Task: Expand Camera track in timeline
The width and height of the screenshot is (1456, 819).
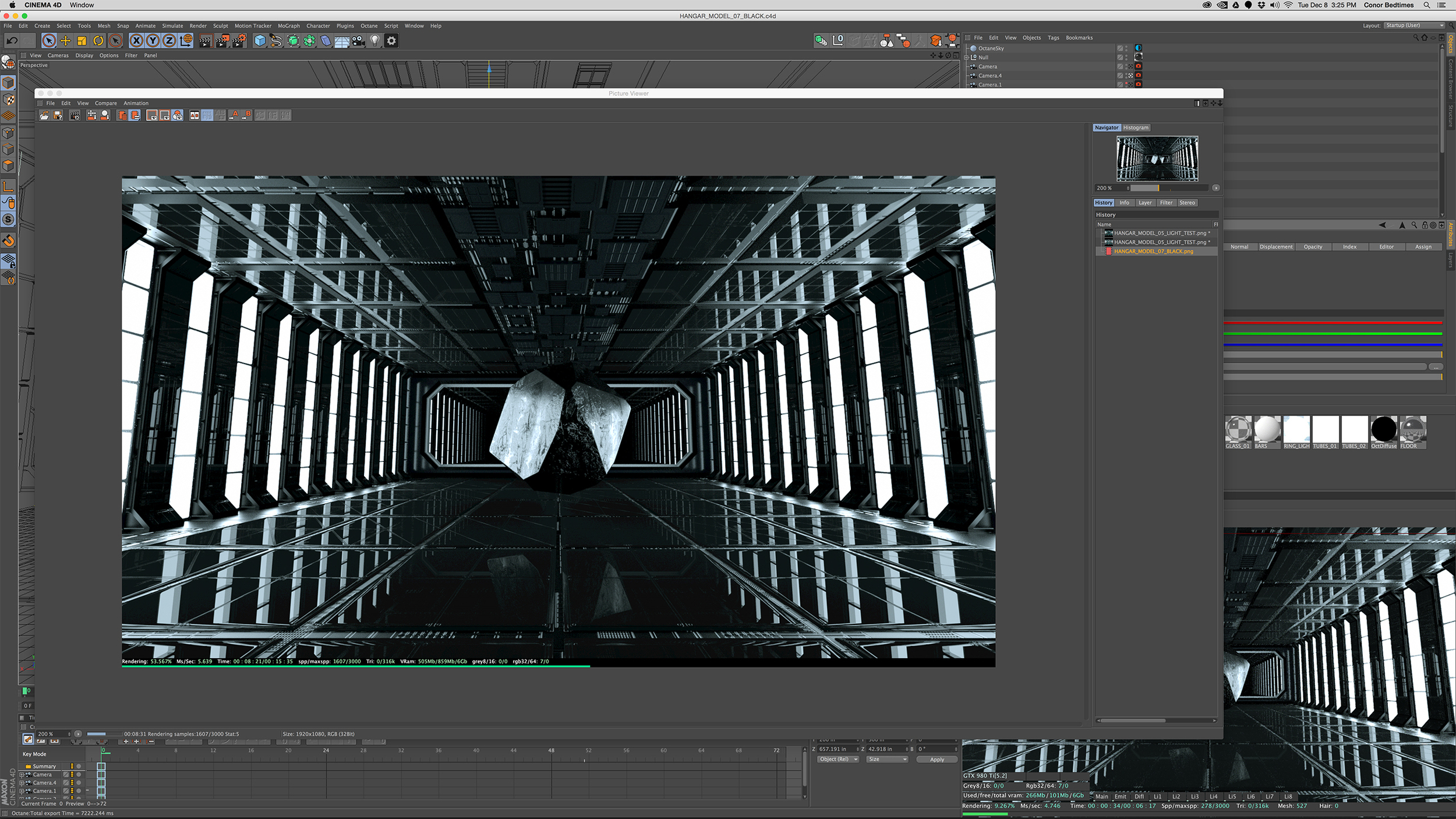Action: click(x=22, y=775)
